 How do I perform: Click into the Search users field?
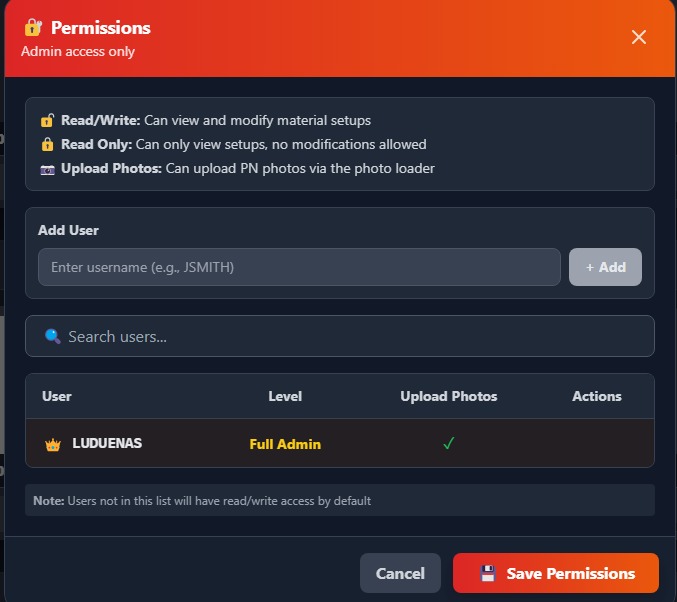[350, 336]
